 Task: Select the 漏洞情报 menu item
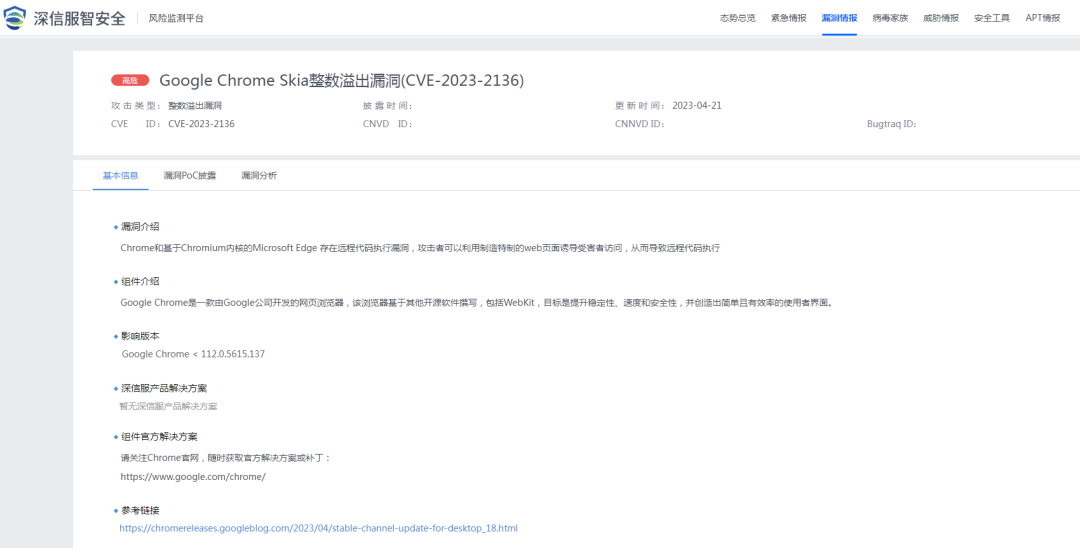tap(839, 18)
